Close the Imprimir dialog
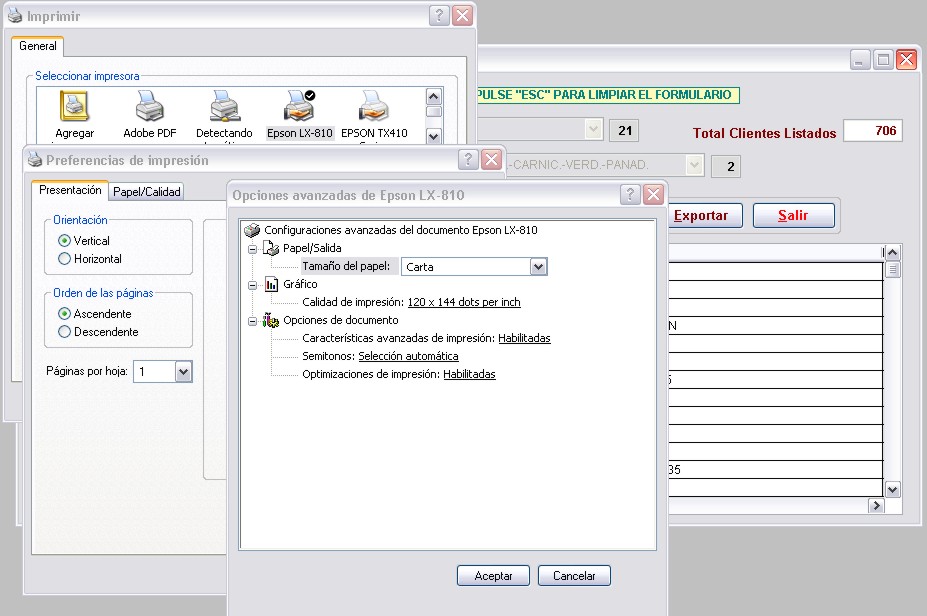Viewport: 927px width, 616px height. [x=462, y=15]
